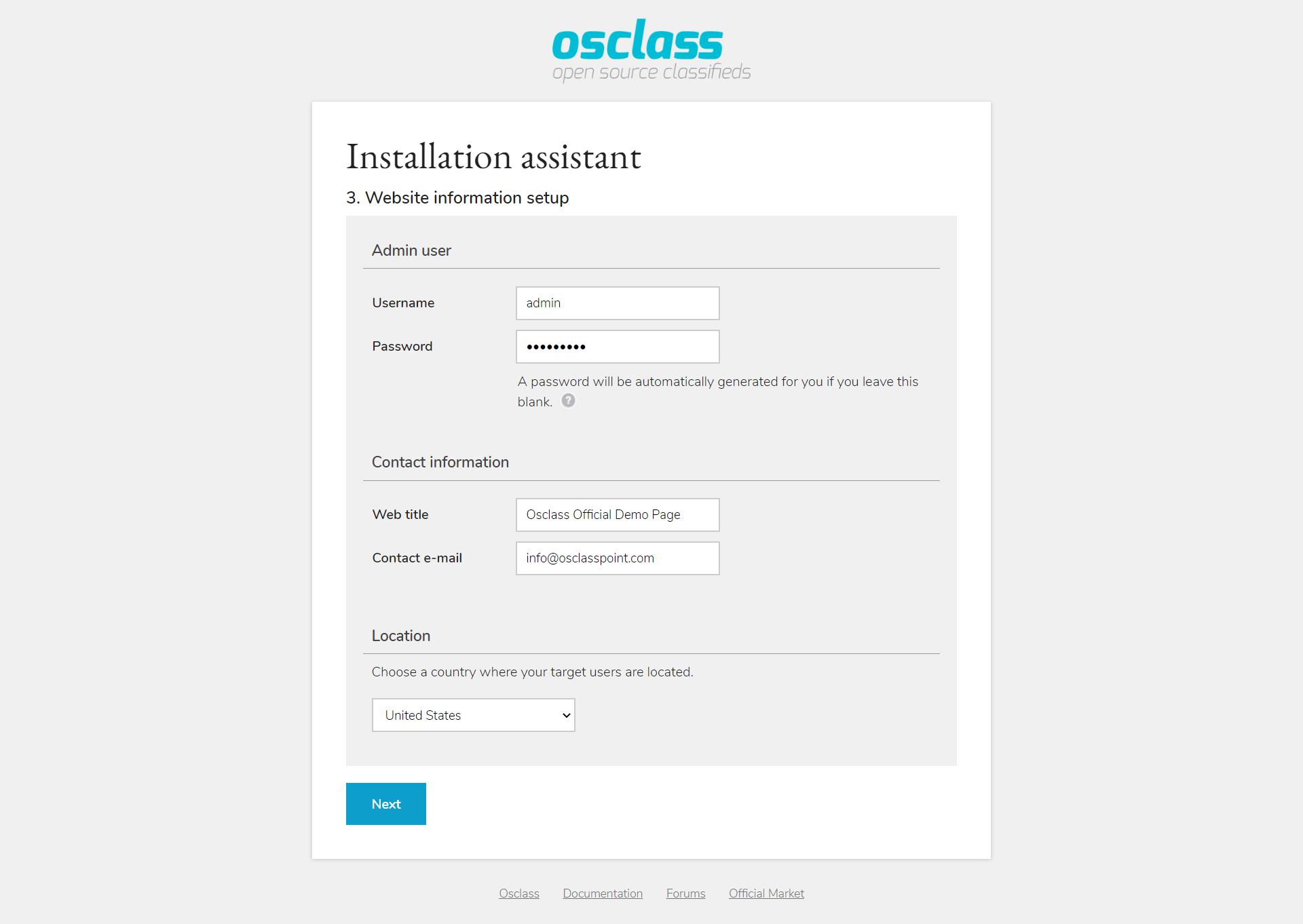This screenshot has height=924, width=1303.
Task: Click the Installation assistant heading
Action: [x=493, y=157]
